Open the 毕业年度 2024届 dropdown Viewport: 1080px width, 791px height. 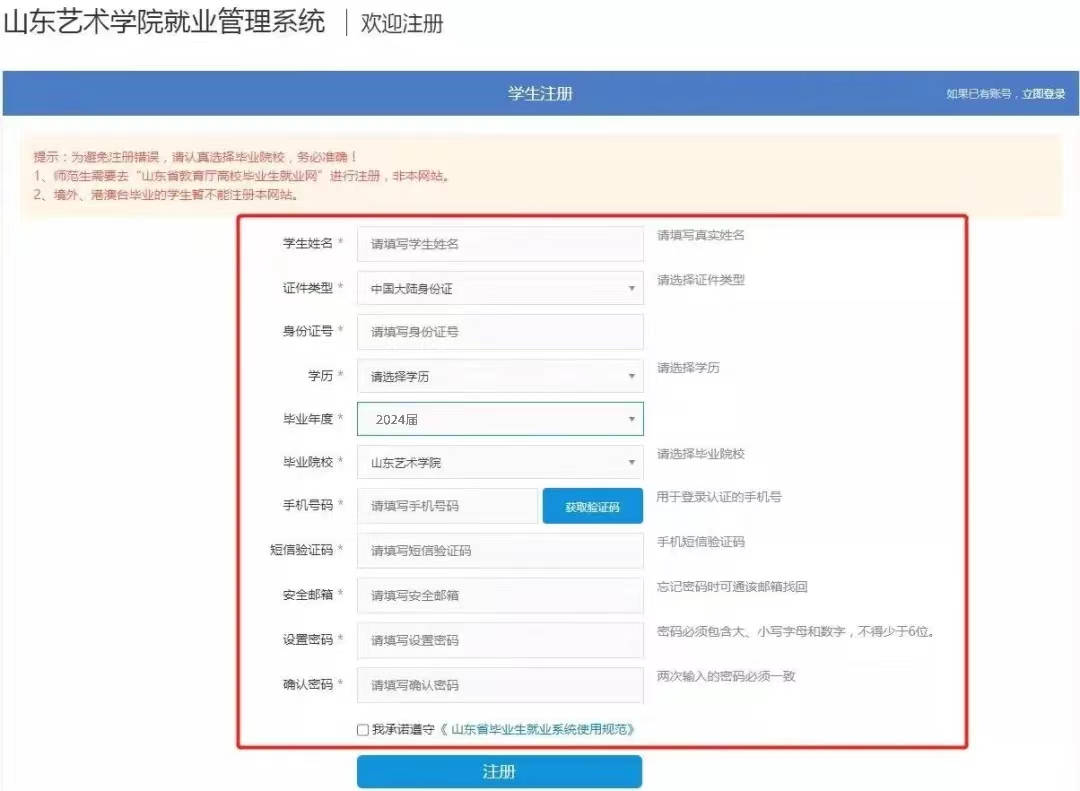point(500,420)
